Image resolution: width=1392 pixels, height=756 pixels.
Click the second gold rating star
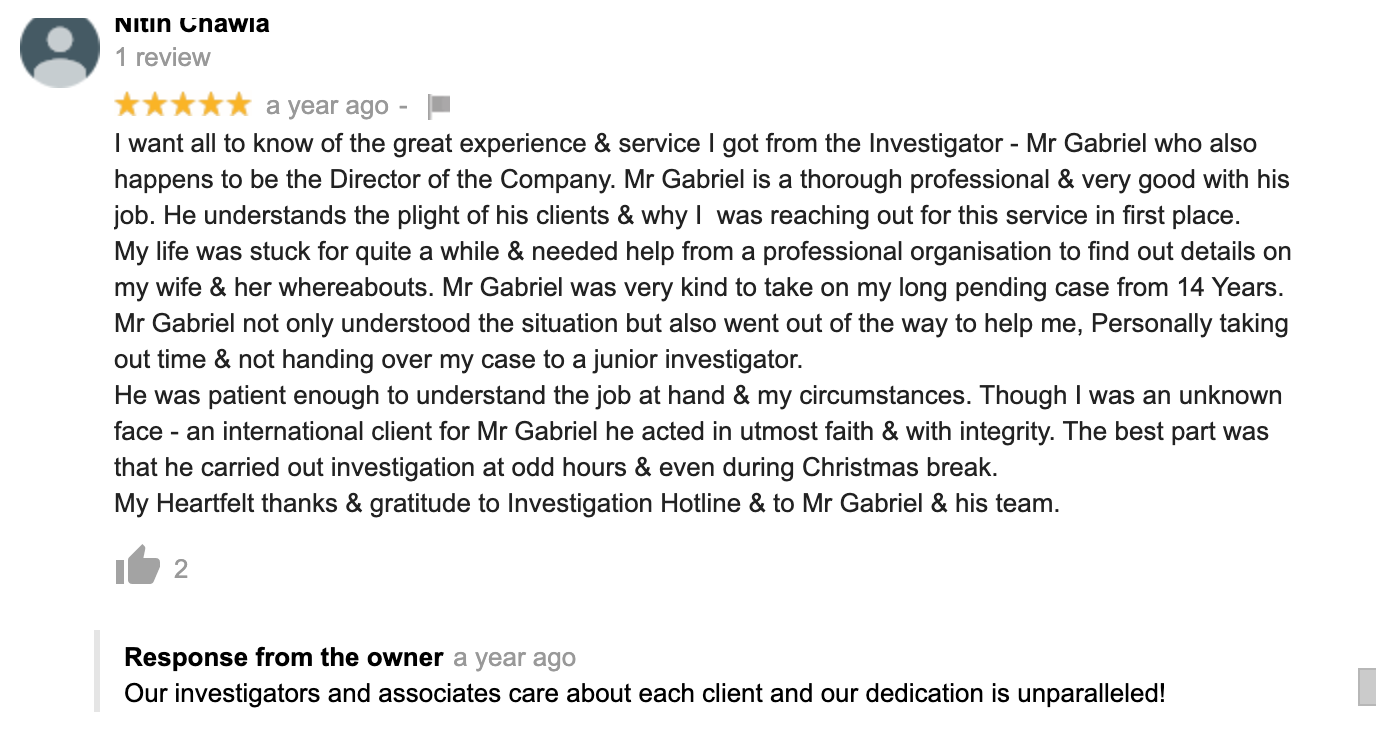click(155, 104)
